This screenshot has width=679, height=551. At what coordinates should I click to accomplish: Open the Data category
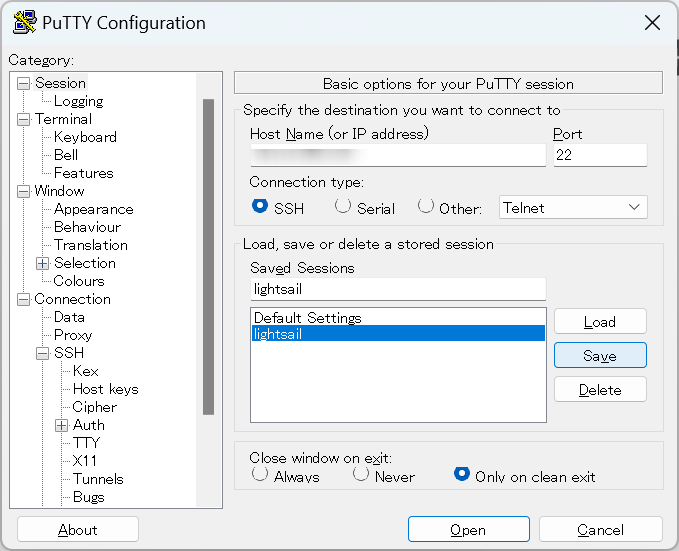coord(69,317)
